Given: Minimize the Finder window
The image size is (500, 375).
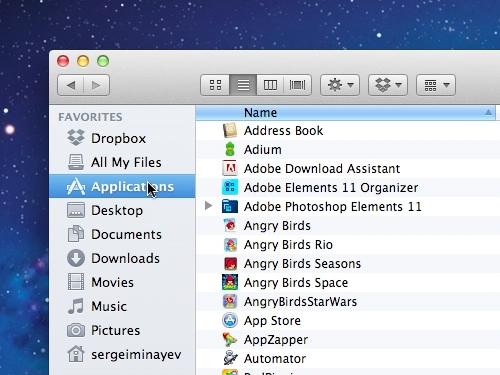Looking at the screenshot, I should (83, 61).
